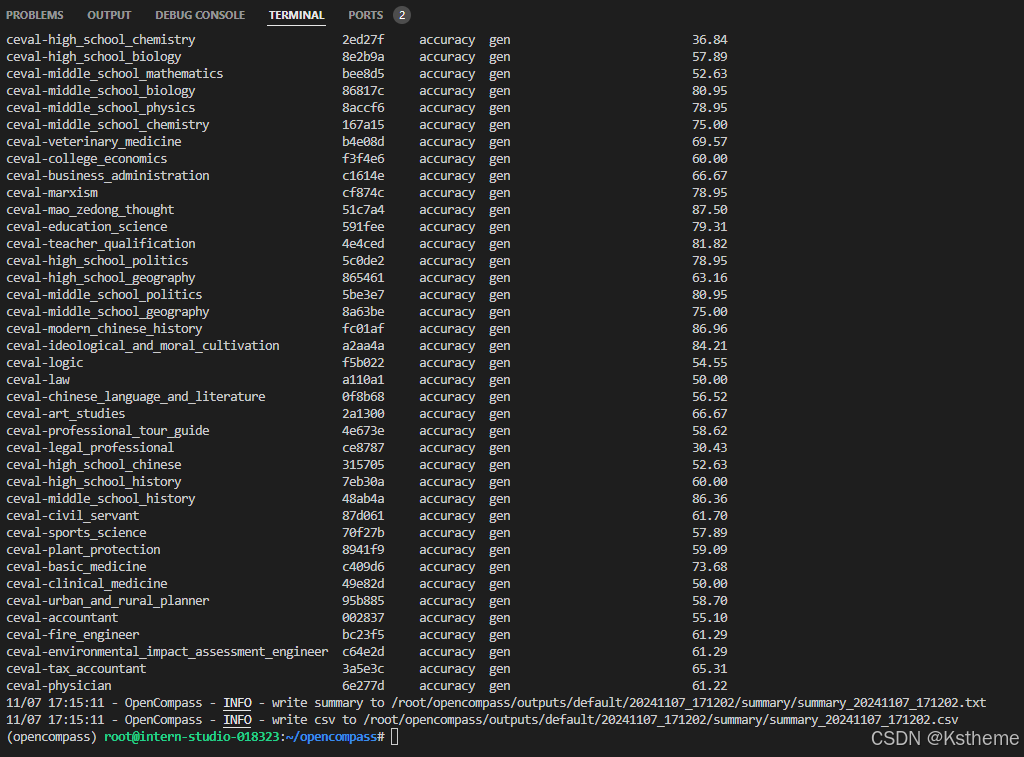Click ceval-professional_tour_guide dataset name

(x=108, y=430)
